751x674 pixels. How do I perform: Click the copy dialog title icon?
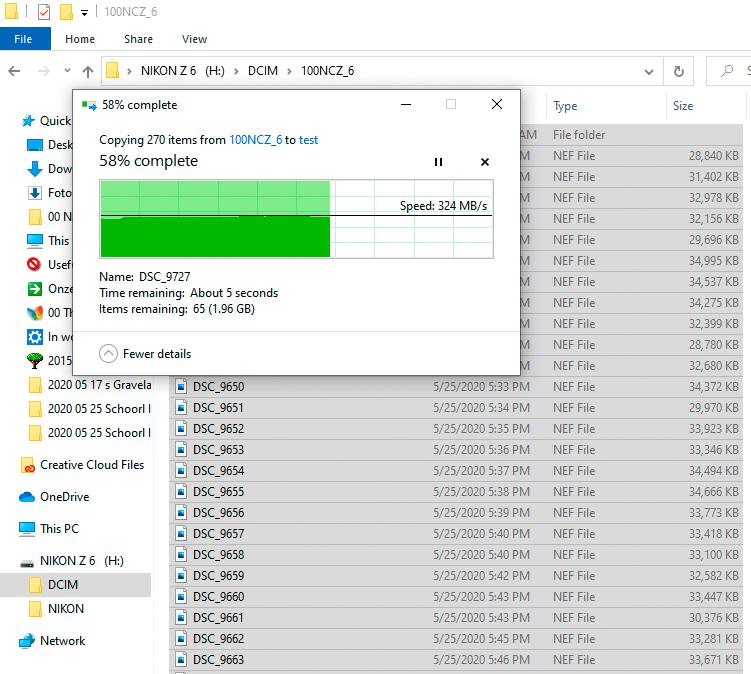click(89, 105)
